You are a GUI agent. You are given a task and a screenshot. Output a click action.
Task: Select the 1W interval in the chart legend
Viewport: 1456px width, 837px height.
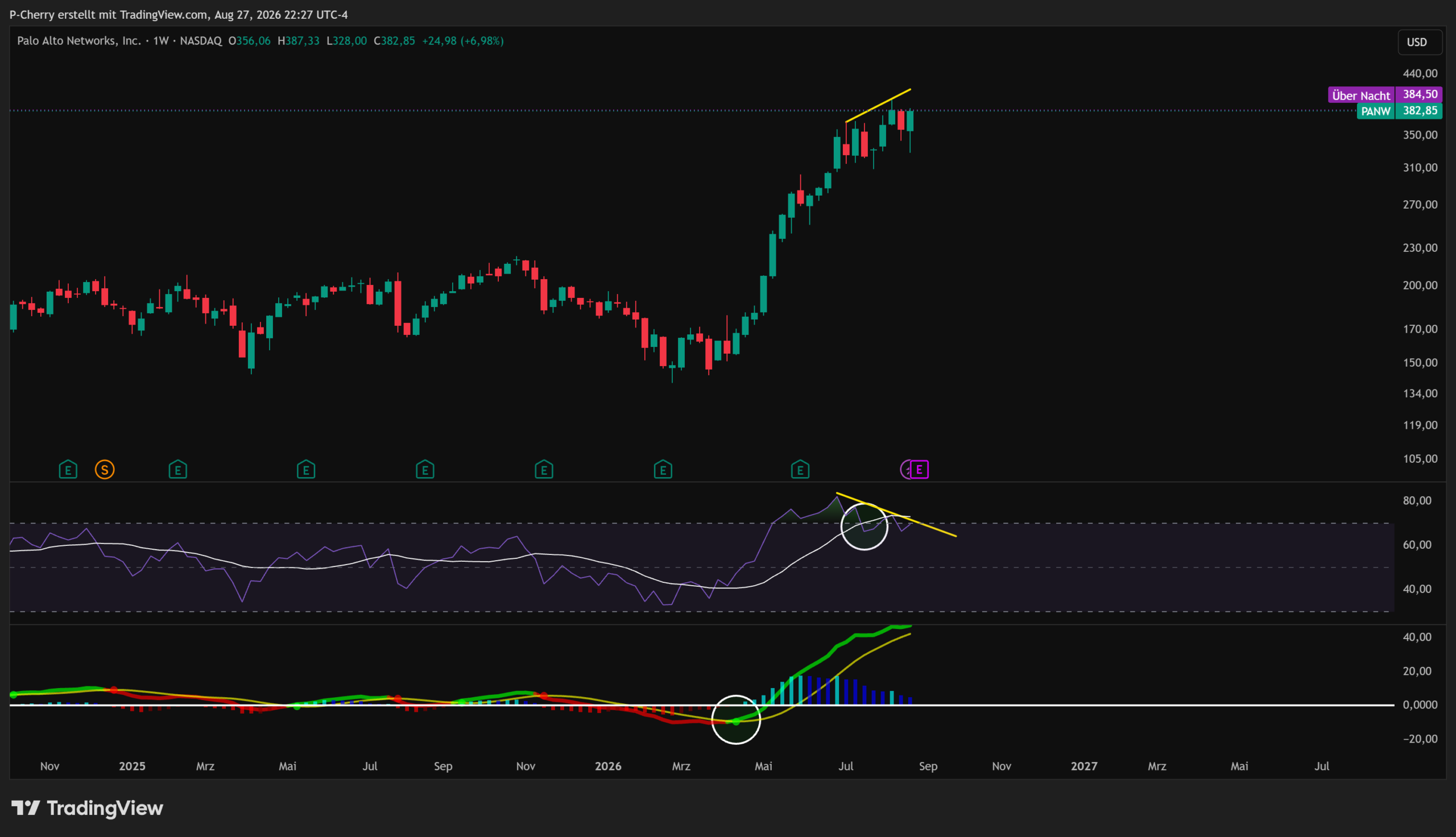pyautogui.click(x=161, y=41)
